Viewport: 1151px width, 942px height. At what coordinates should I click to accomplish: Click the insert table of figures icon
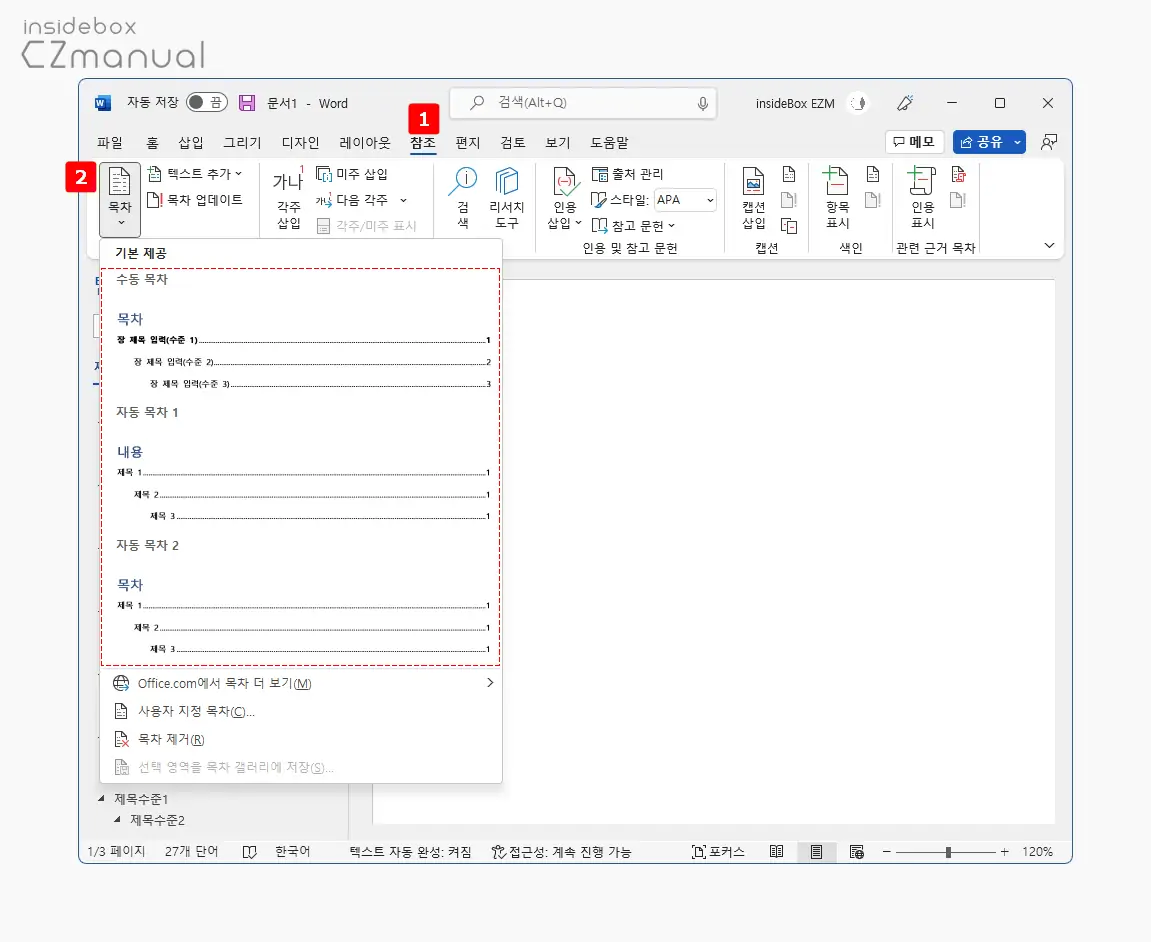[789, 174]
